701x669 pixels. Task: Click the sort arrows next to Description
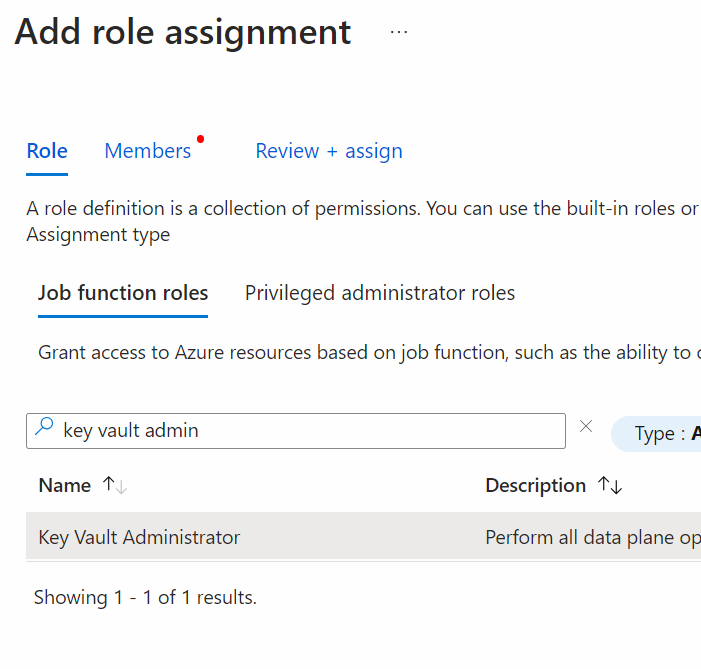coord(610,485)
